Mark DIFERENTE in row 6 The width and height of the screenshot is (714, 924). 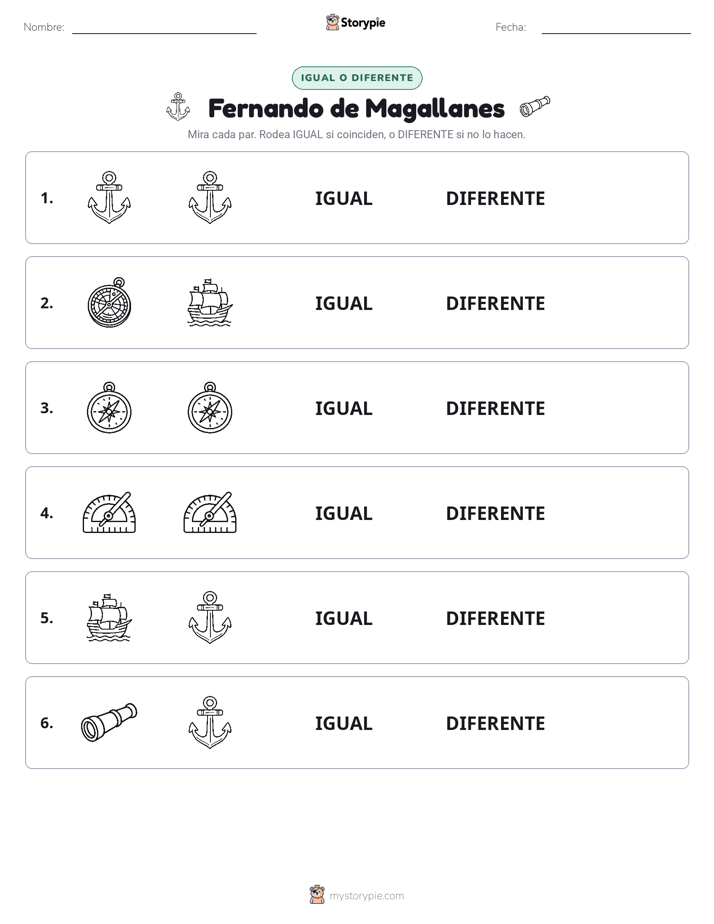pos(495,723)
